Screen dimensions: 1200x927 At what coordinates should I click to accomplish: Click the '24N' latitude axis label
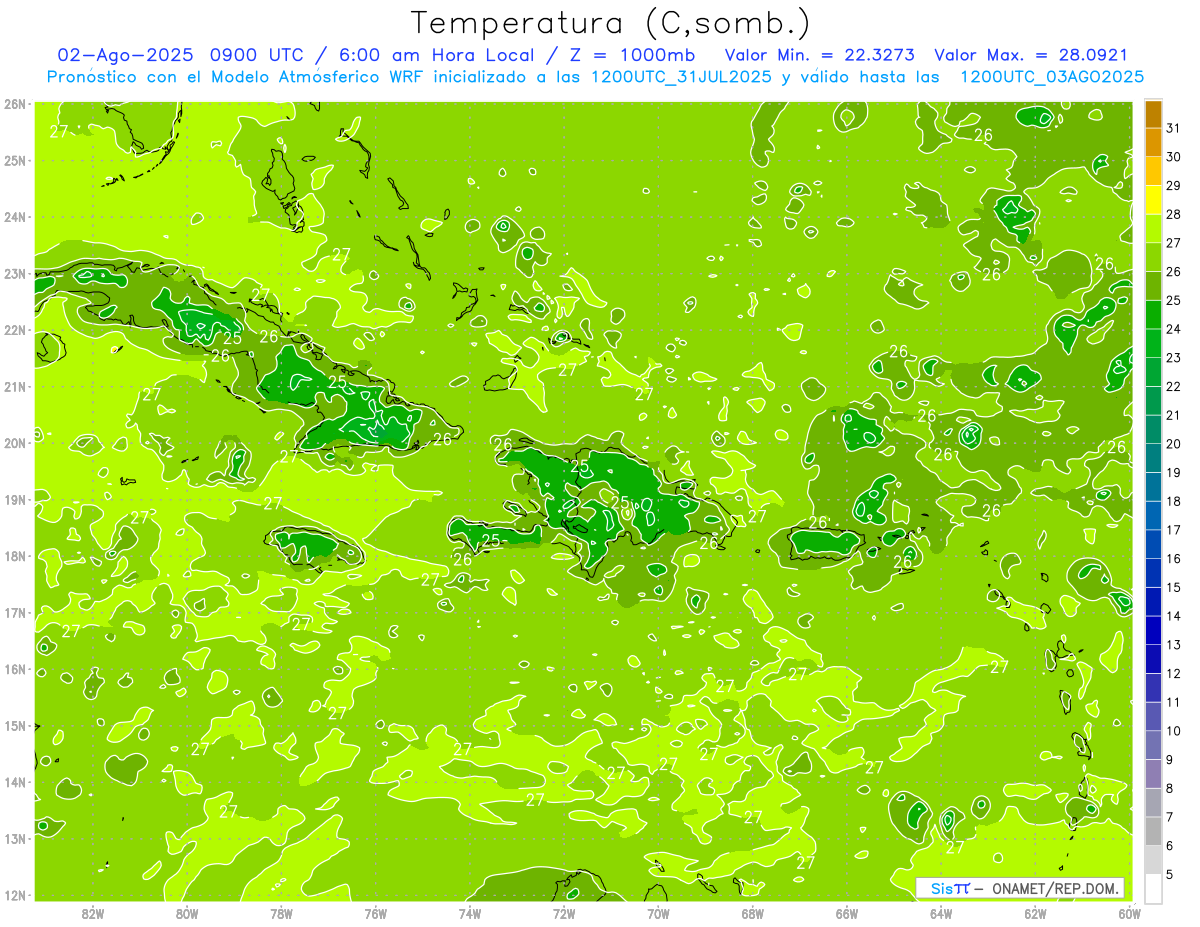(x=15, y=217)
